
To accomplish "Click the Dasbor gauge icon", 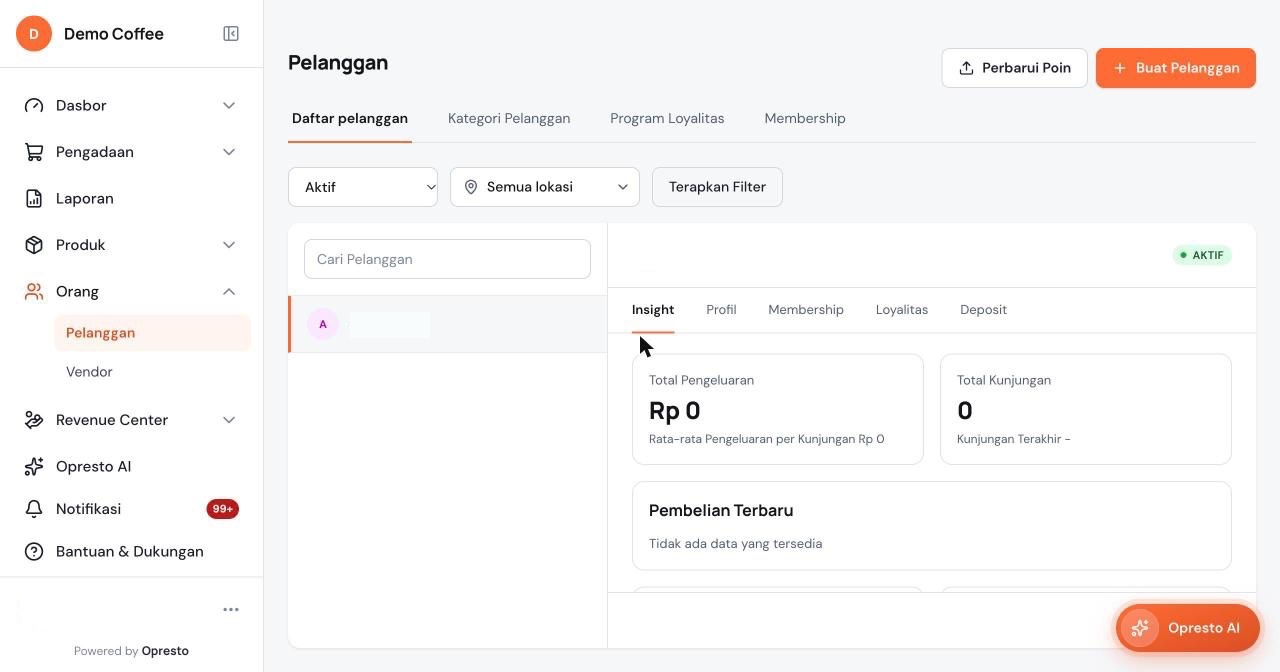I will tap(34, 106).
